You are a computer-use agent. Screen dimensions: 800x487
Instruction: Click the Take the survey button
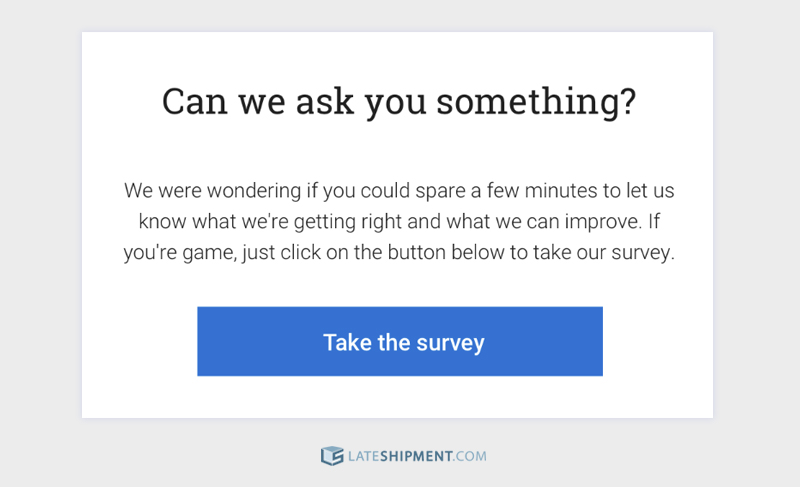400,341
